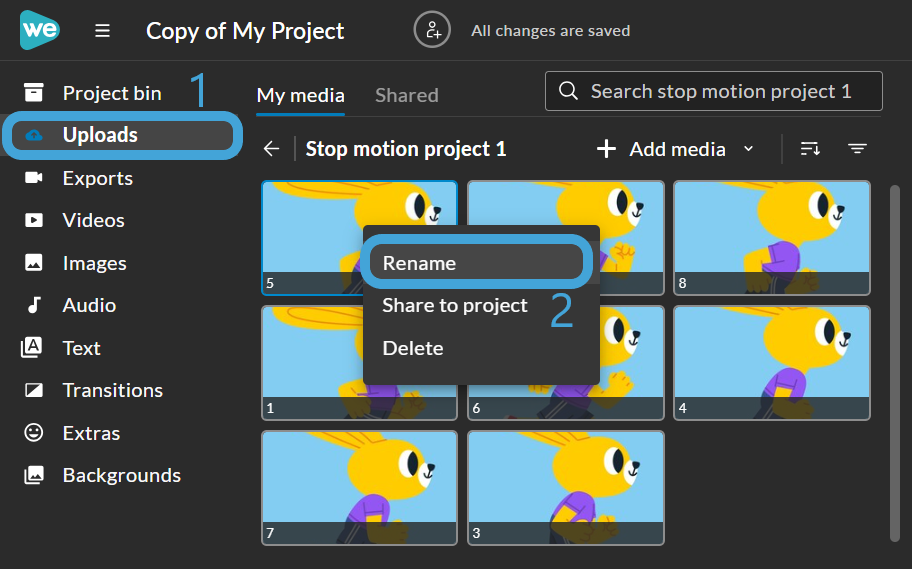Screen dimensions: 912x569
Task: Switch to the Shared tab
Action: click(407, 95)
